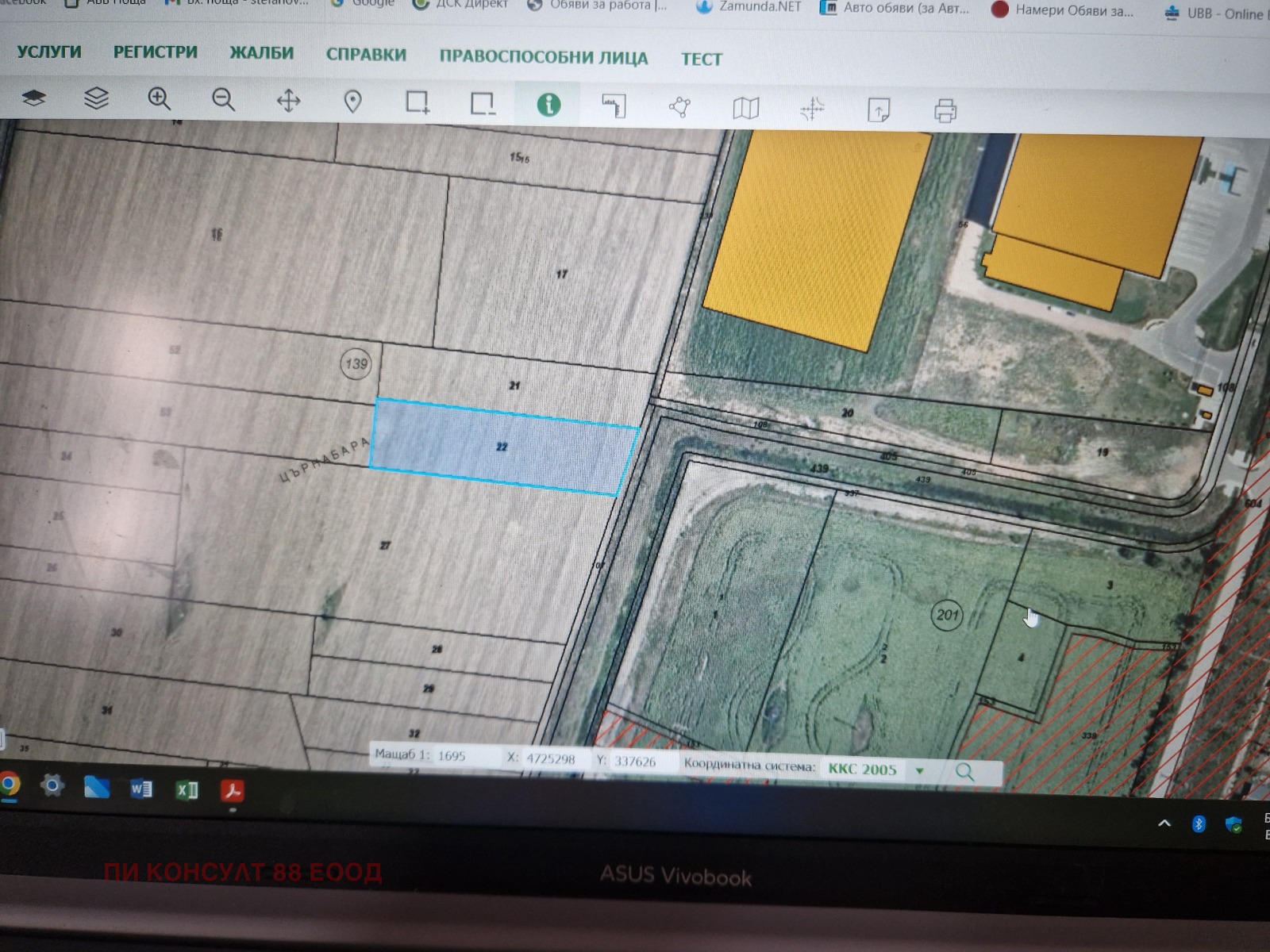Click the export page arrow icon
Screen dimensions: 1270x952
(879, 110)
